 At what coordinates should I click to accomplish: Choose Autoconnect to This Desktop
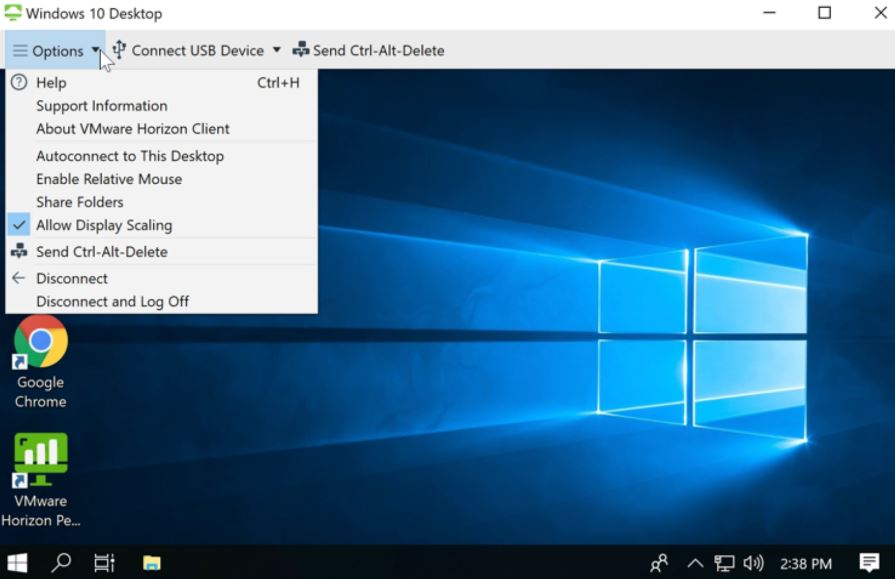pyautogui.click(x=162, y=156)
